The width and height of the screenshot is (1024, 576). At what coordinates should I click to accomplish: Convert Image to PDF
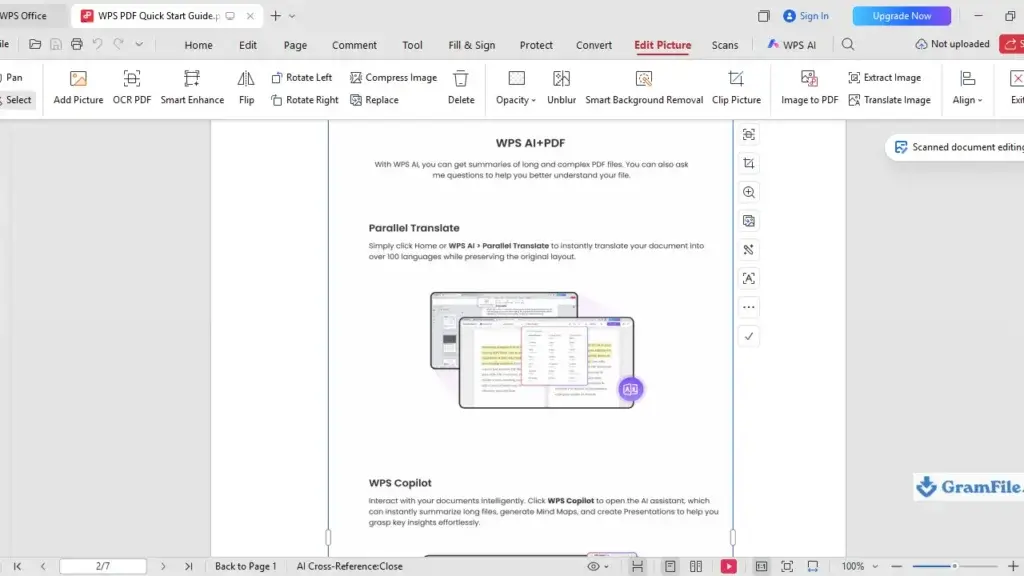tap(809, 88)
